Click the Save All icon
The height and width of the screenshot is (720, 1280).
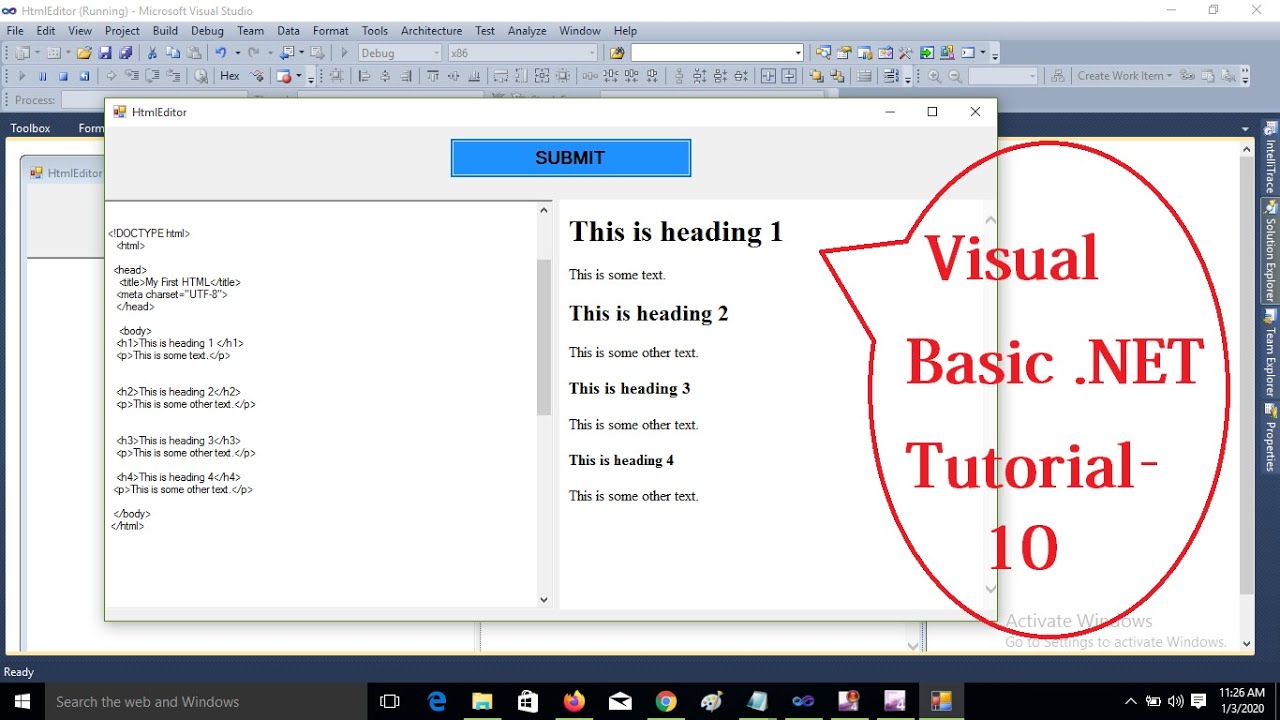[x=125, y=53]
